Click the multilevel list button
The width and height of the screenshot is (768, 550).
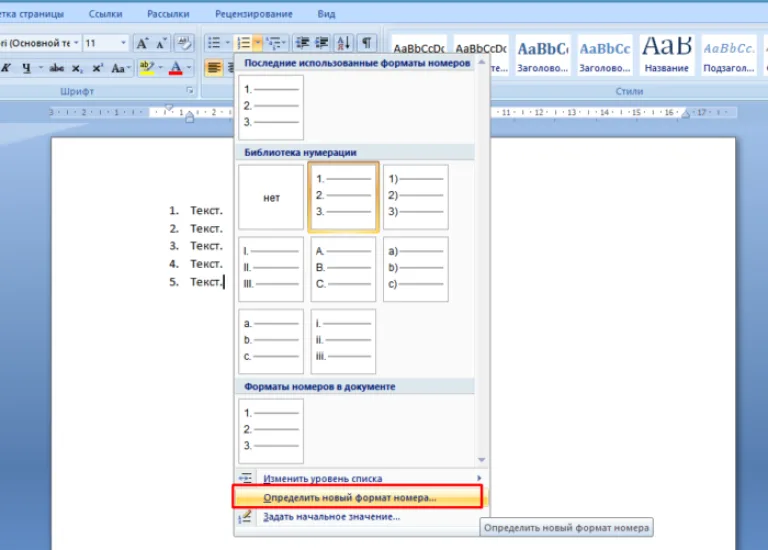point(272,43)
